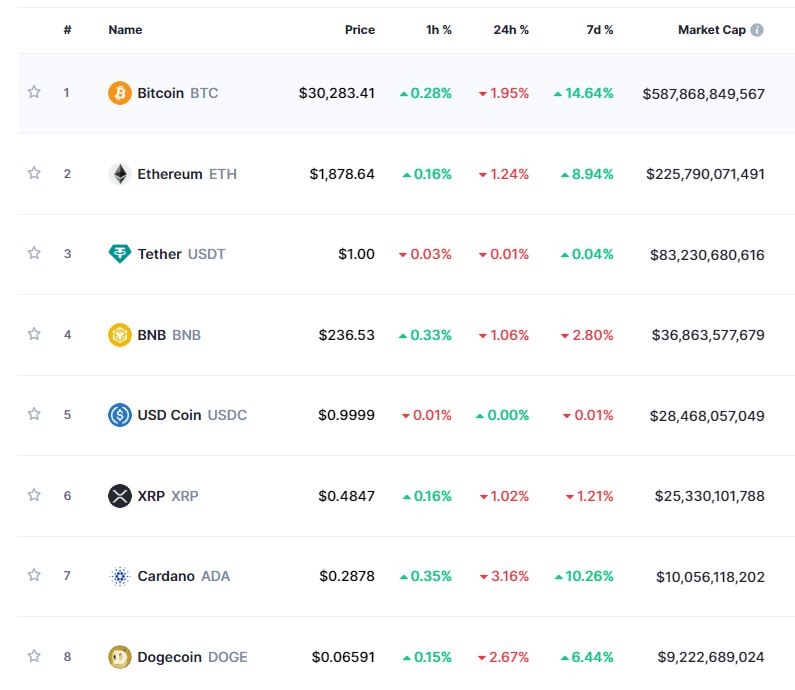
Task: Click the XRP logo icon
Action: click(120, 496)
